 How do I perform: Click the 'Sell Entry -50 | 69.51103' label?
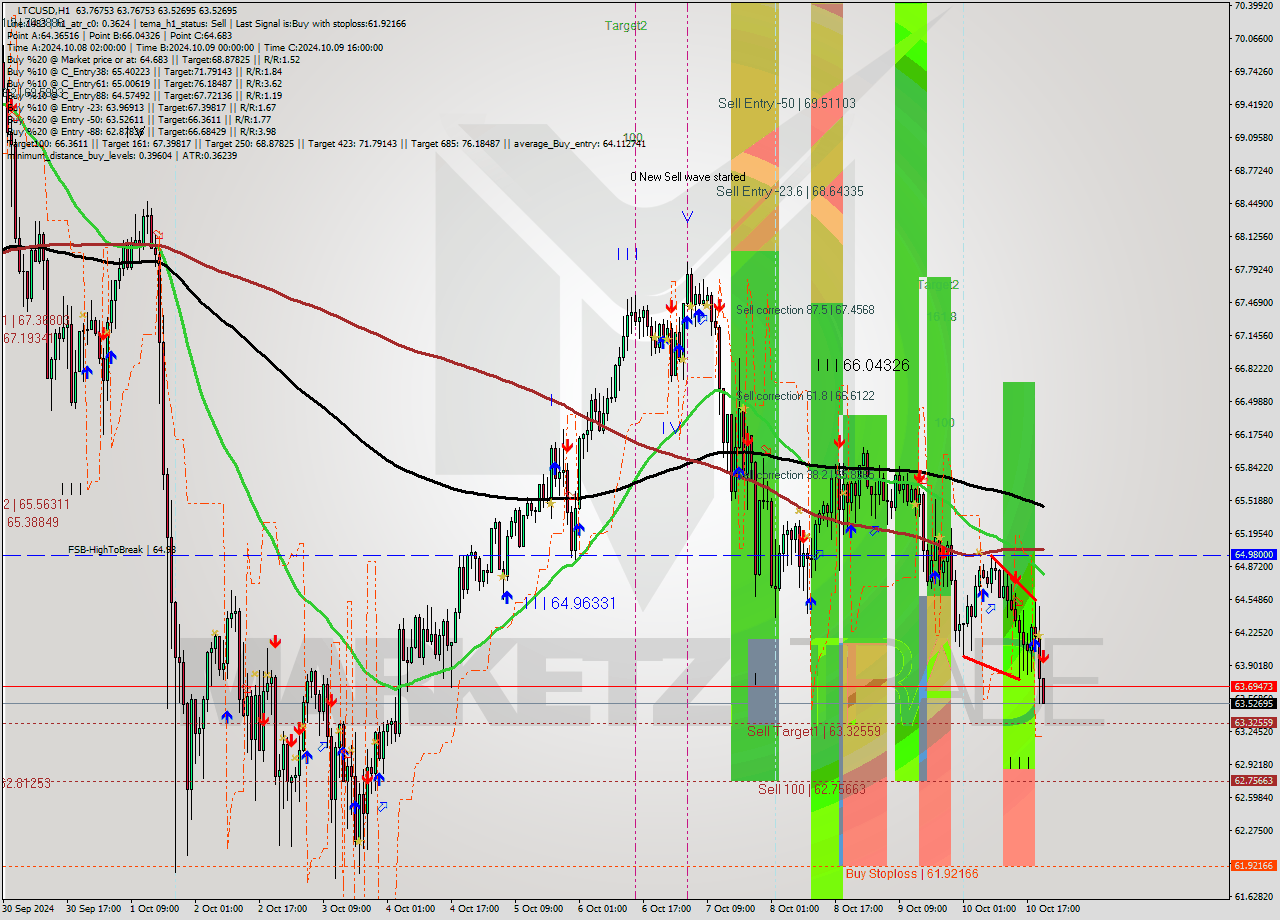click(787, 103)
